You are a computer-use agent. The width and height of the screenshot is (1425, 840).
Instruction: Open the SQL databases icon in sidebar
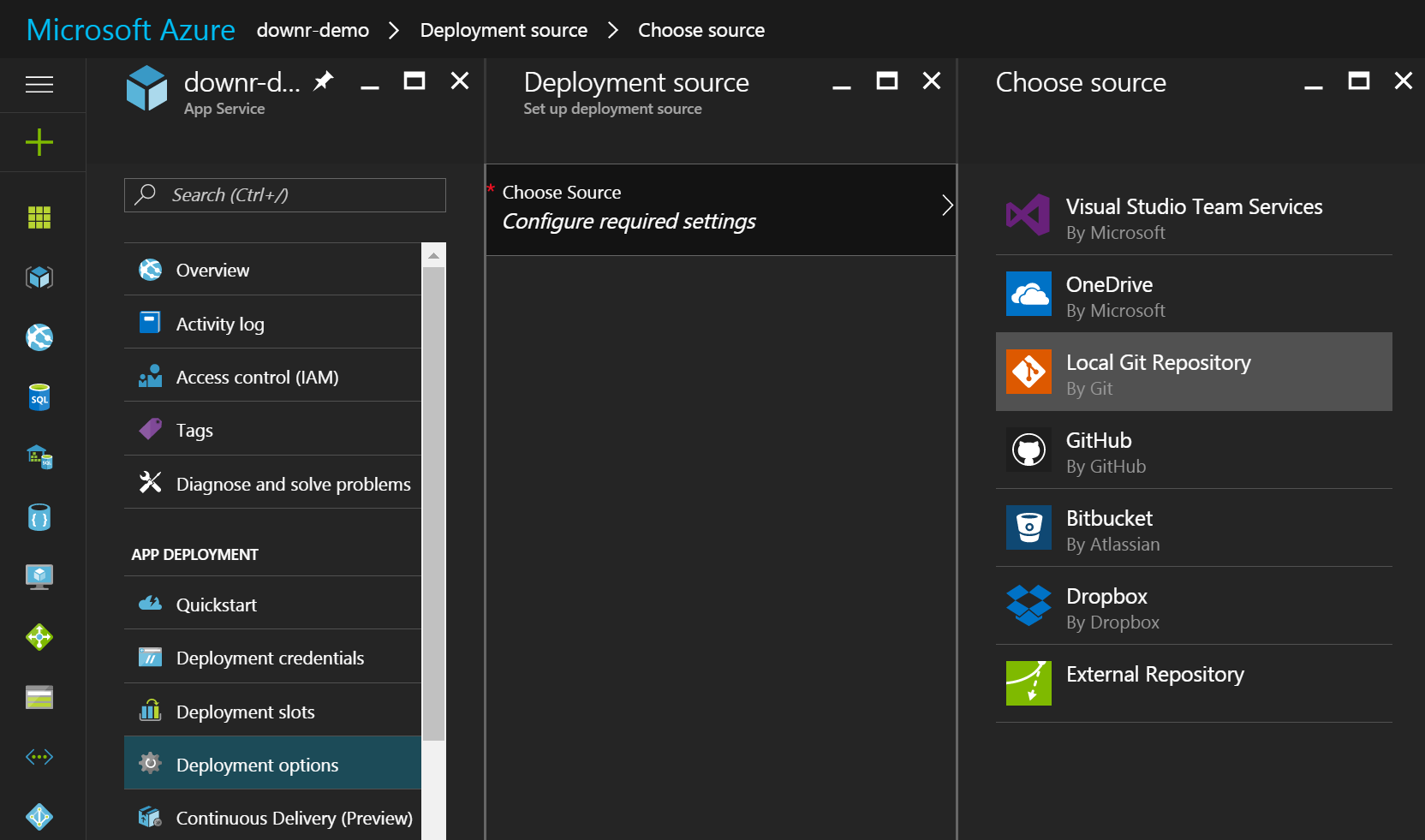(x=39, y=397)
